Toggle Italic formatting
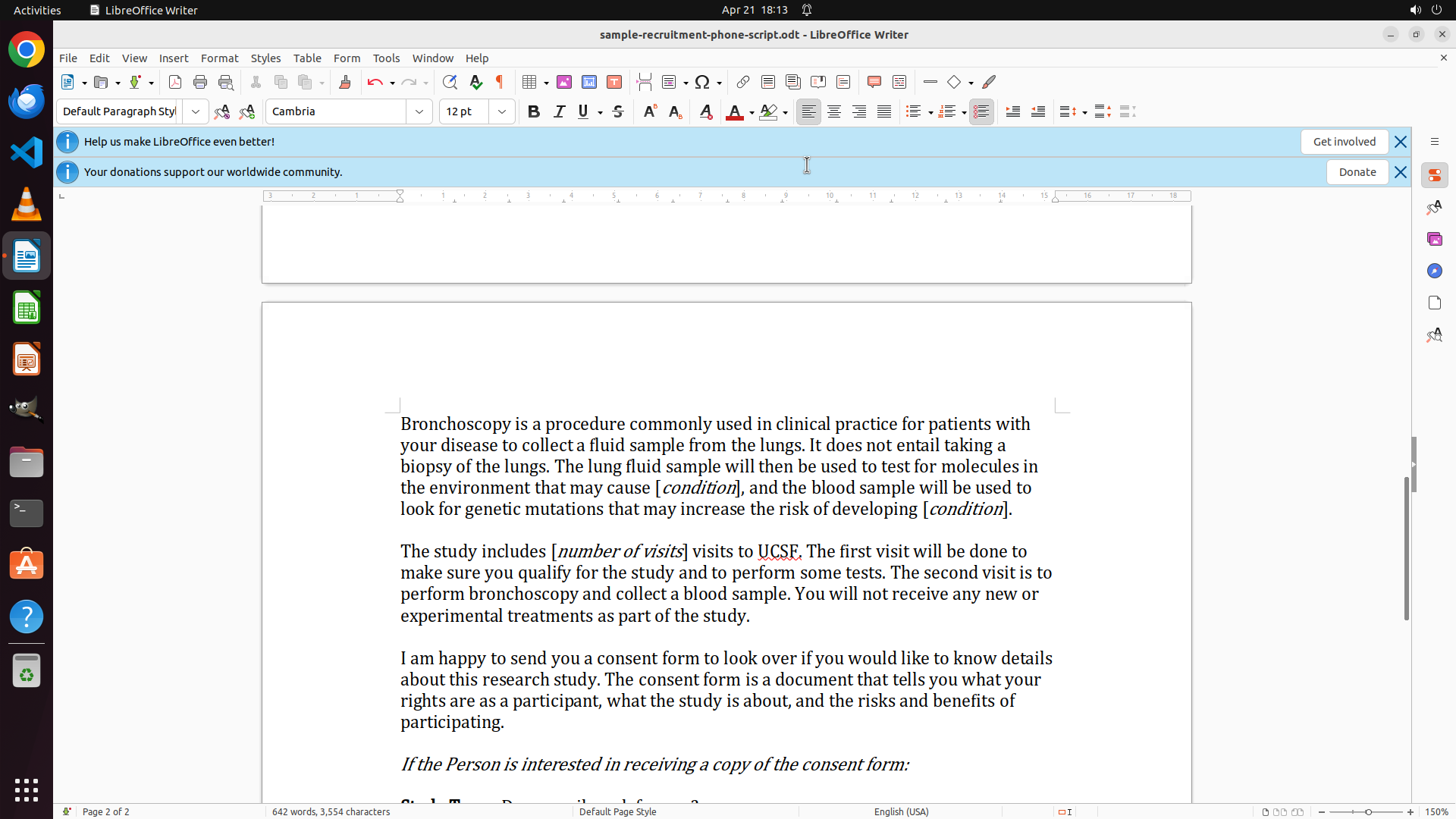The height and width of the screenshot is (819, 1456). point(559,111)
